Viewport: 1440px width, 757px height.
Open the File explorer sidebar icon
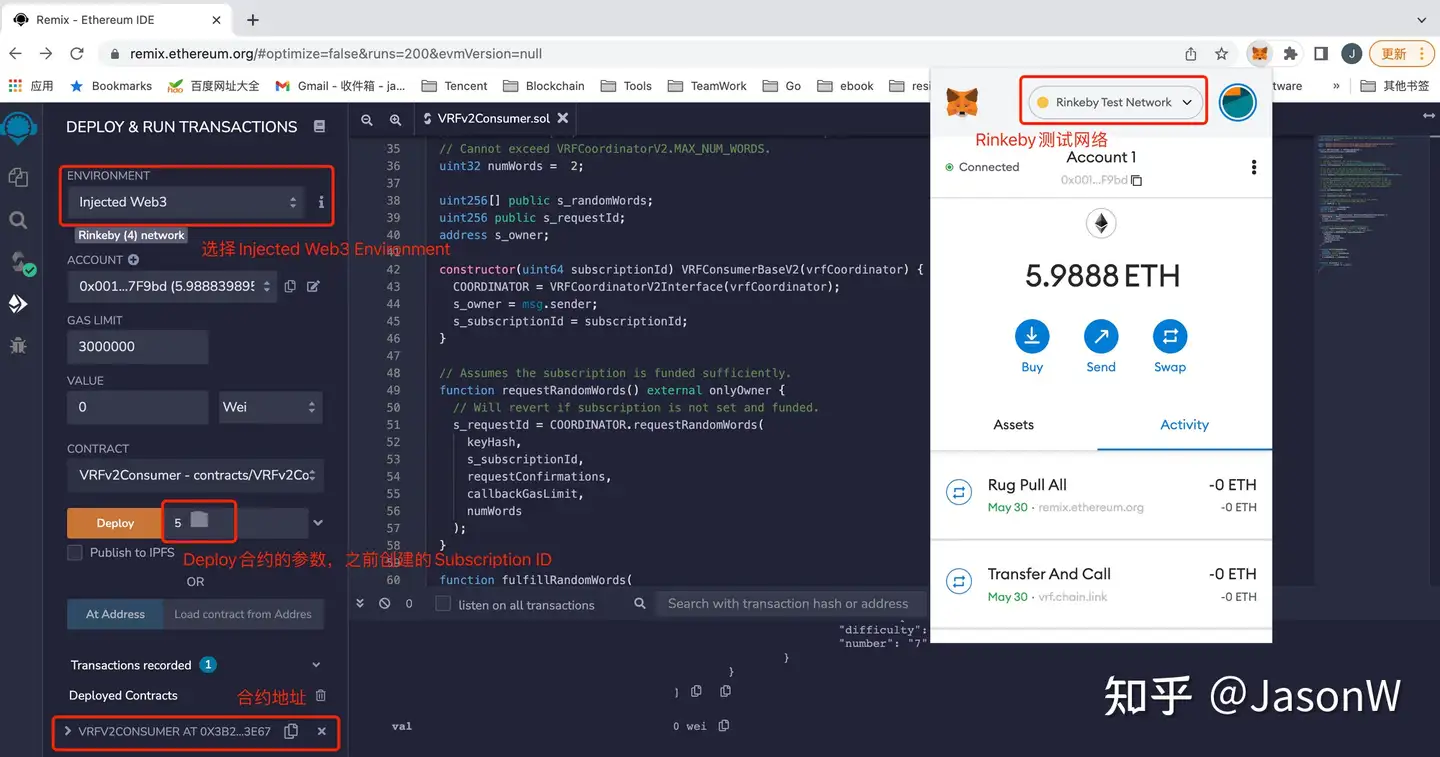(18, 177)
